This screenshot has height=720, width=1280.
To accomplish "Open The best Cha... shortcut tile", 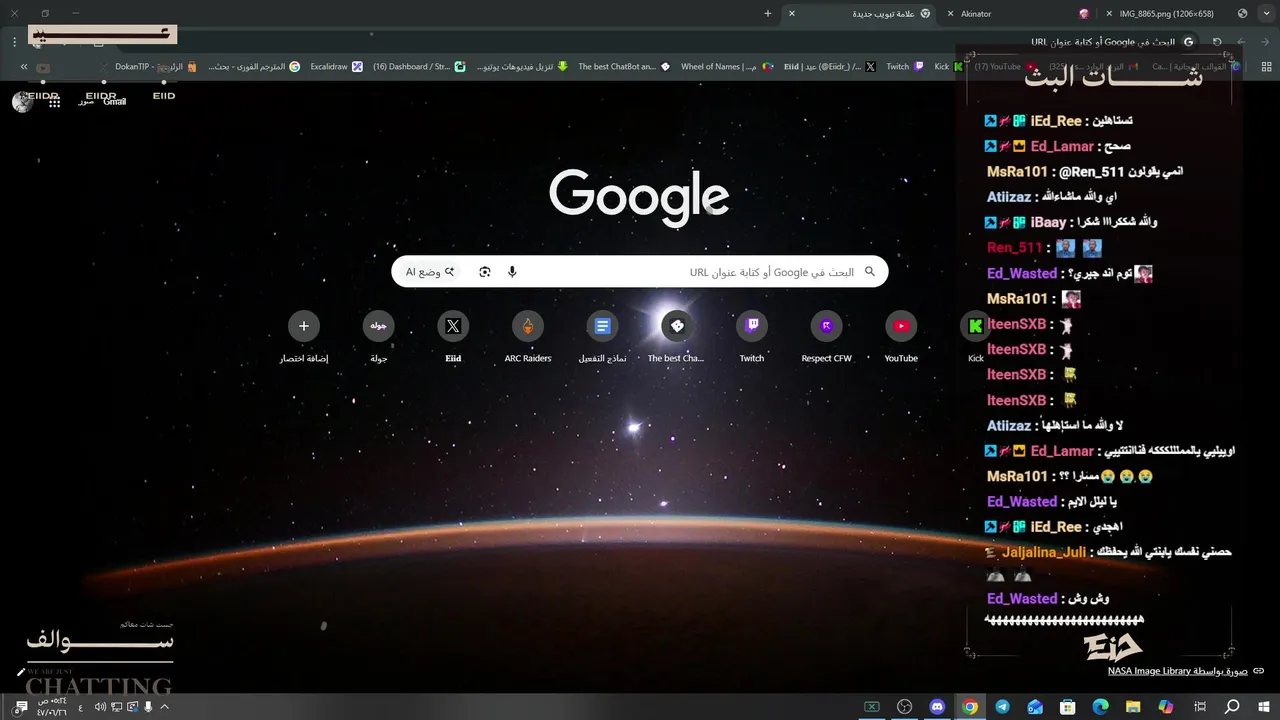I will coord(677,337).
